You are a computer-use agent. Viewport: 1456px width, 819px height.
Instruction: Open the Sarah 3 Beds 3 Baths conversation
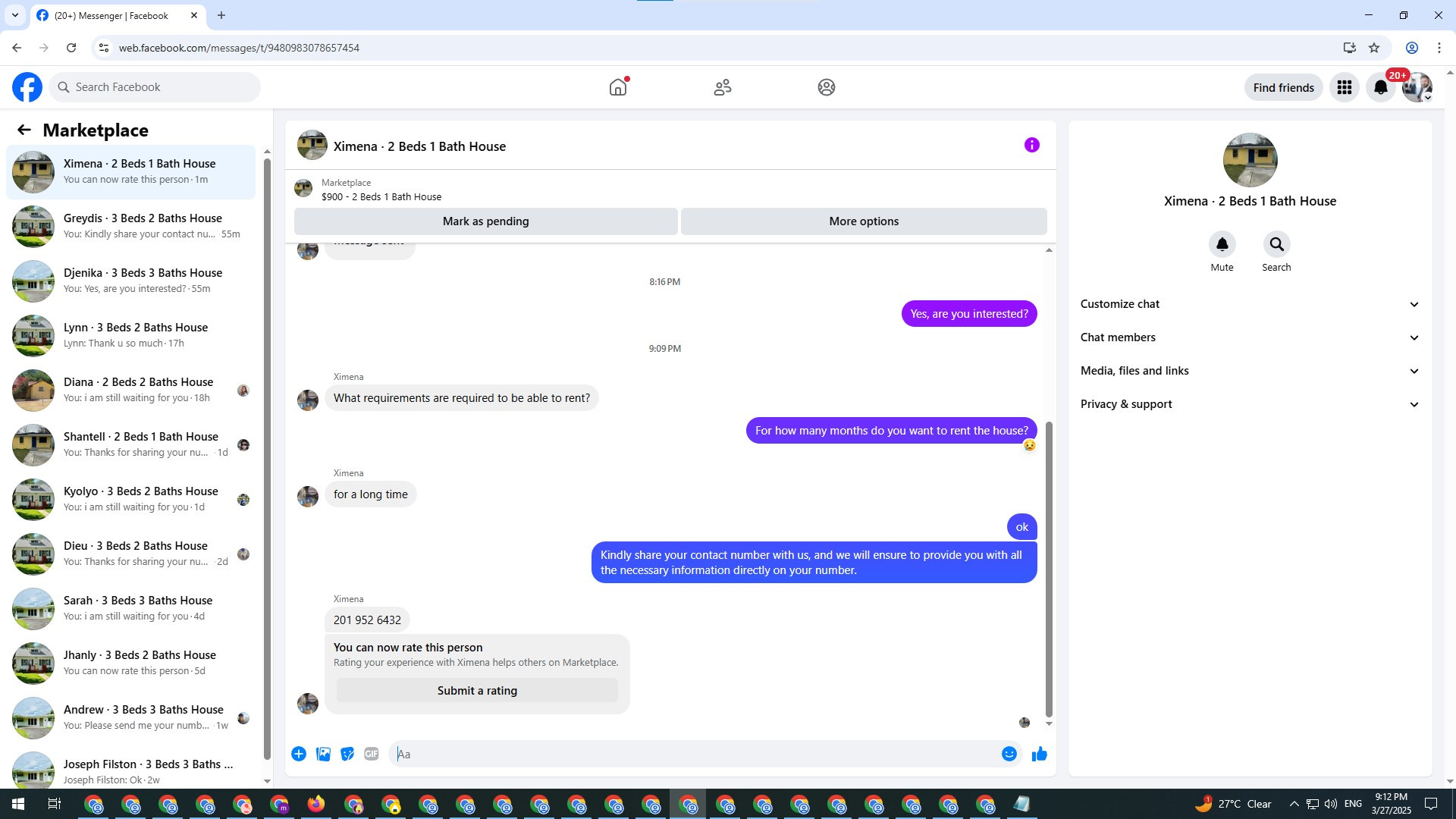tap(131, 608)
